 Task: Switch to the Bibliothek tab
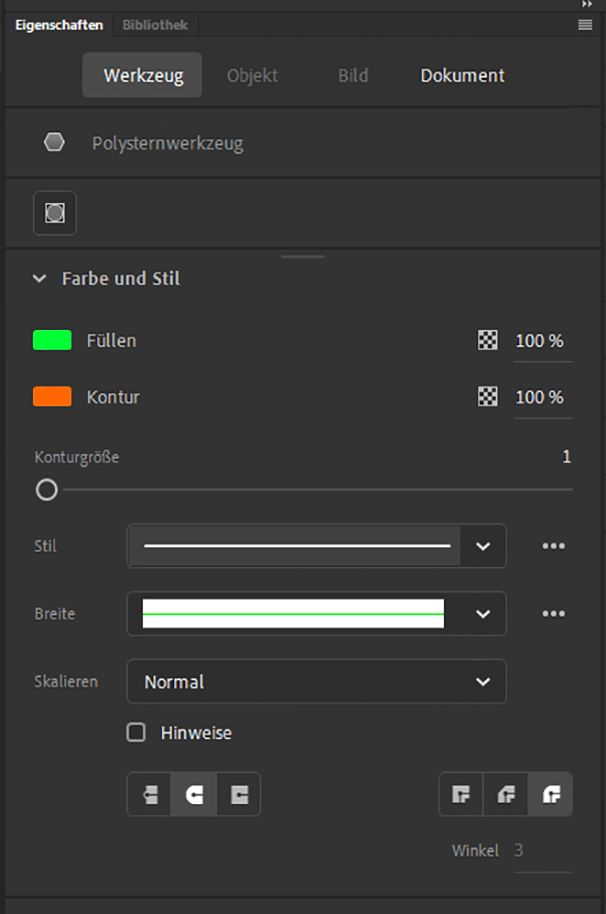(155, 25)
